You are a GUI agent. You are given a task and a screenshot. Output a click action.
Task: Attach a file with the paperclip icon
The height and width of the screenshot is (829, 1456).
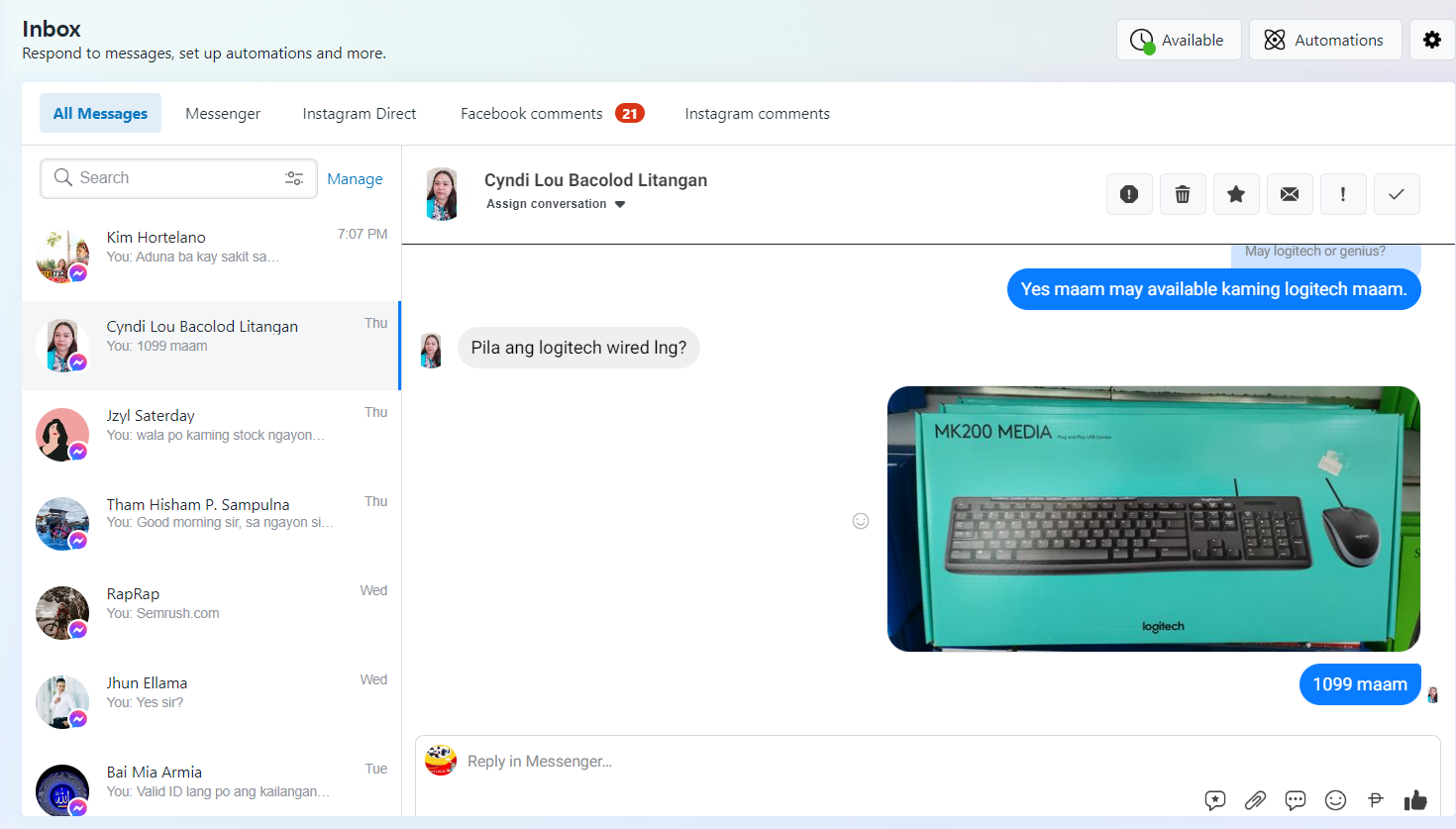[x=1255, y=800]
